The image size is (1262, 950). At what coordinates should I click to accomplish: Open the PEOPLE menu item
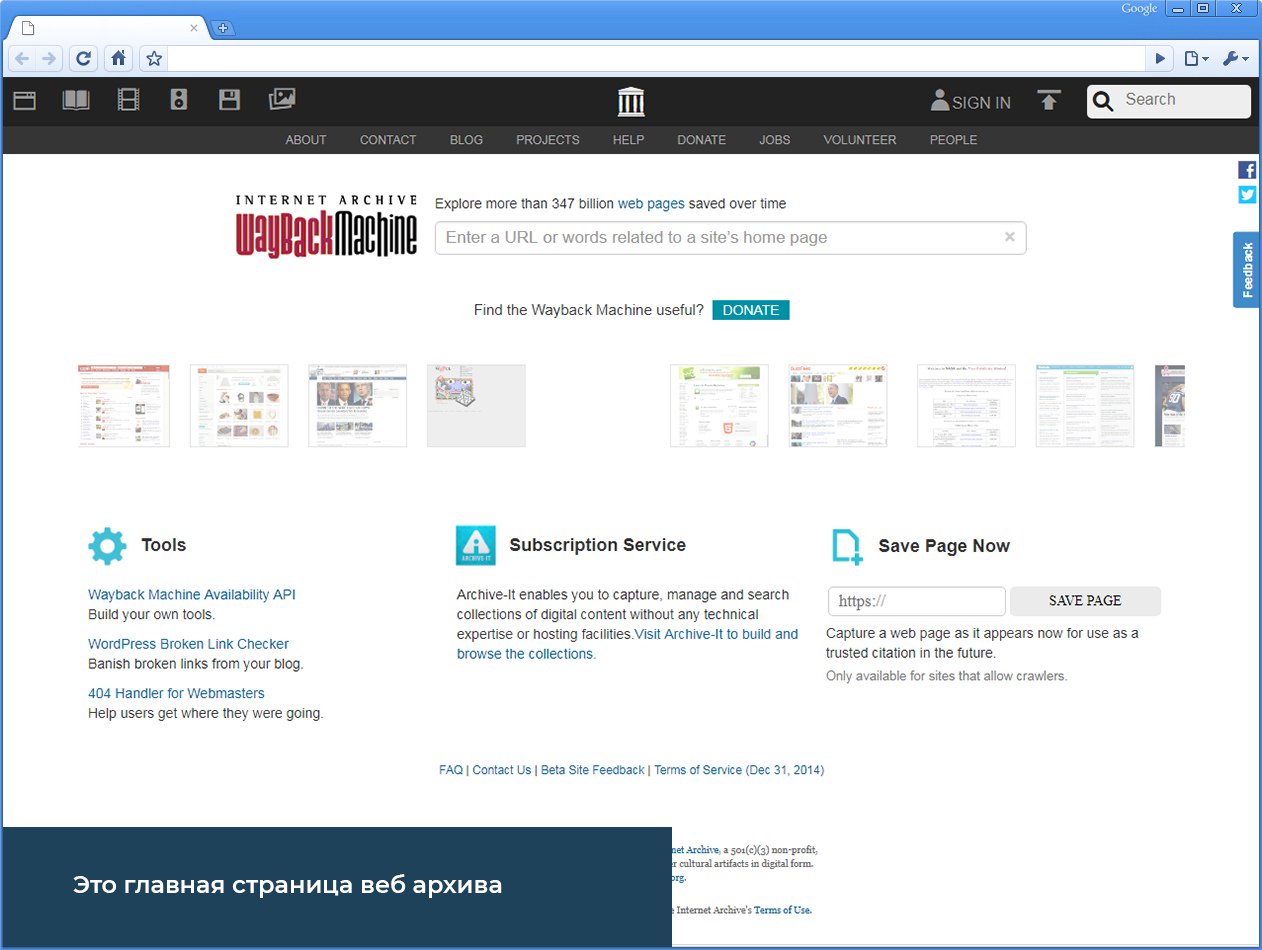pos(953,140)
